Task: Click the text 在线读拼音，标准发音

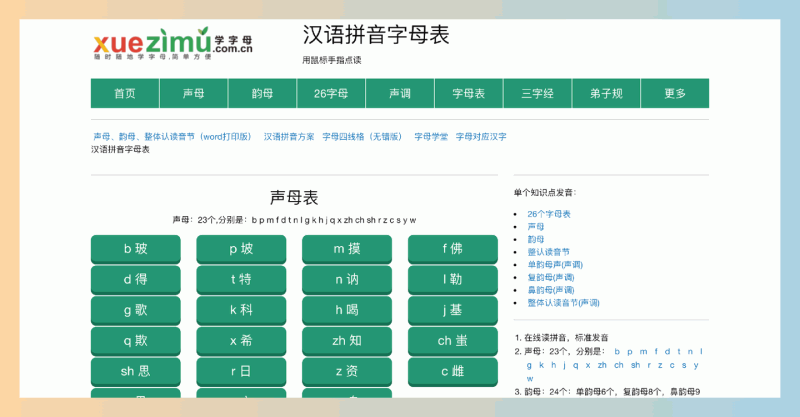Action: 566,337
